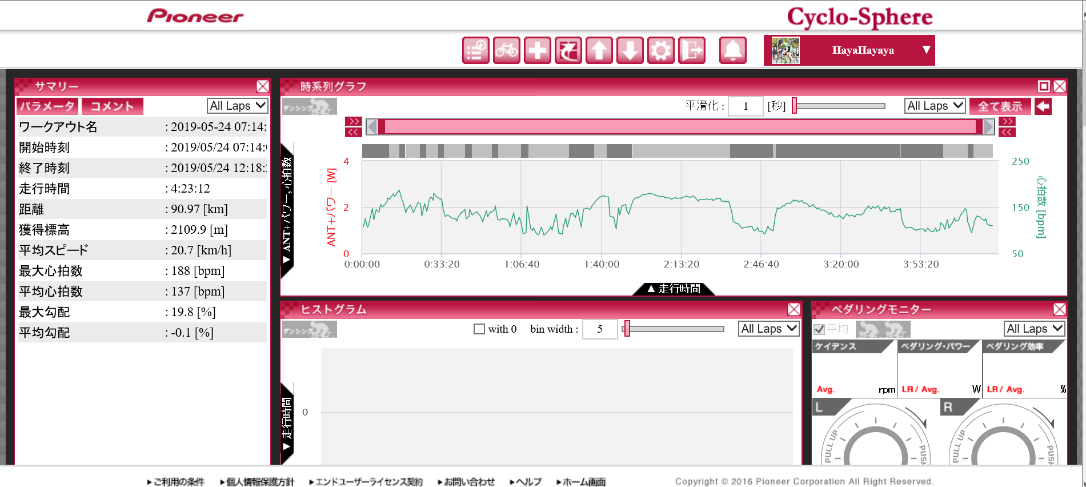Viewport: 1086px width, 487px height.
Task: Click the bin width slider
Action: (x=673, y=329)
